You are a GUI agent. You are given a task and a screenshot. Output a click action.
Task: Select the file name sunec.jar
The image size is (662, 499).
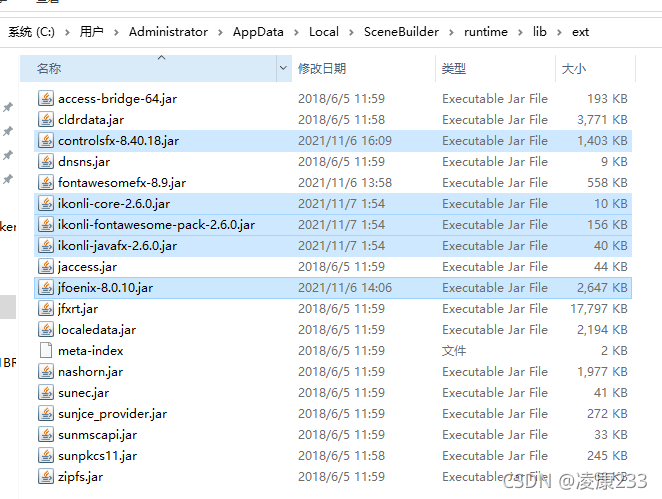pos(83,393)
